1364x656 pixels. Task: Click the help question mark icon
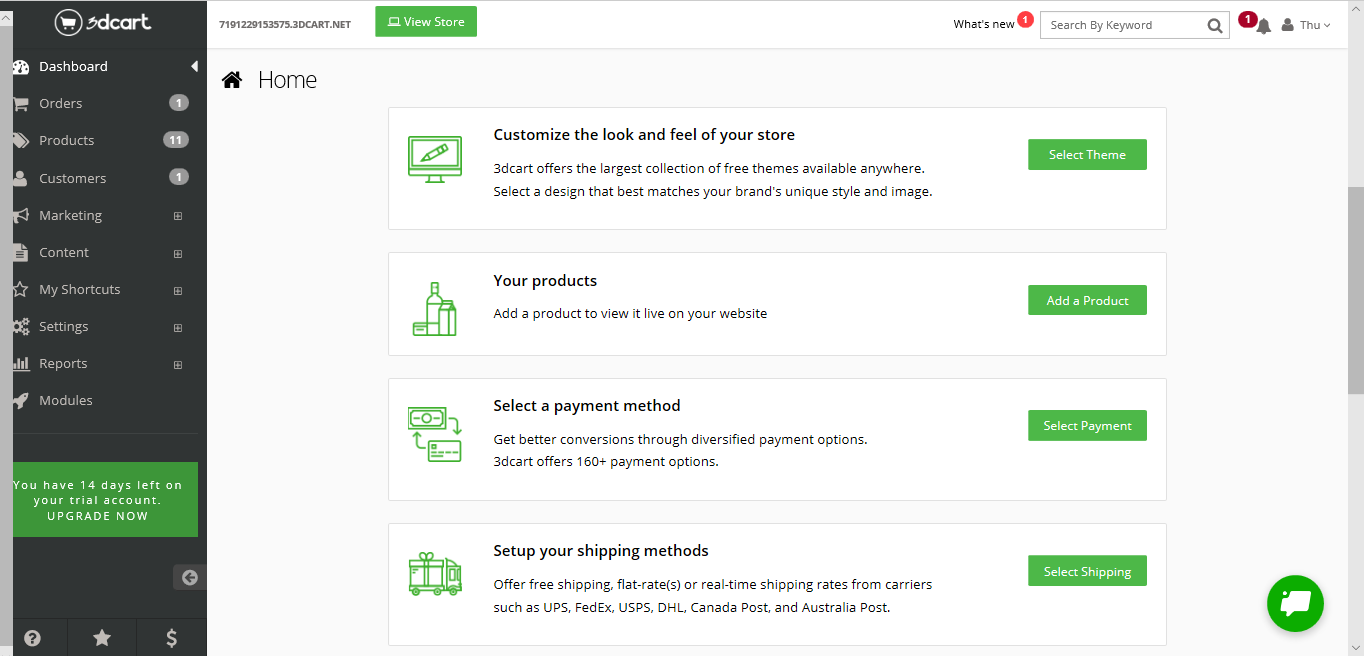click(33, 637)
